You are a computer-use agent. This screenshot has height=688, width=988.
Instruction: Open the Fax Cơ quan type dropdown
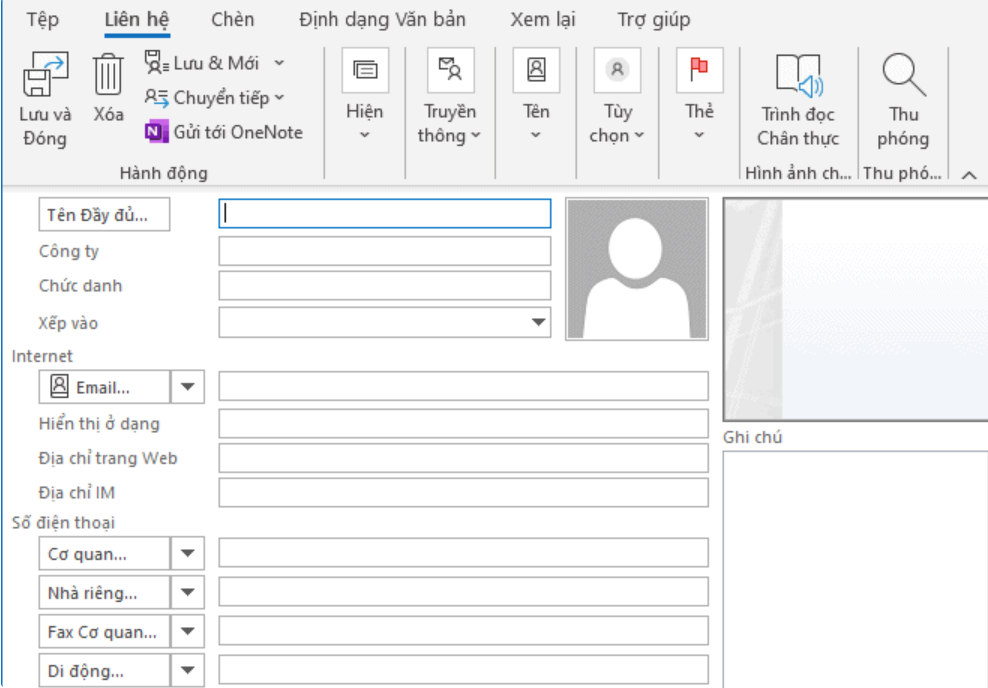click(188, 631)
